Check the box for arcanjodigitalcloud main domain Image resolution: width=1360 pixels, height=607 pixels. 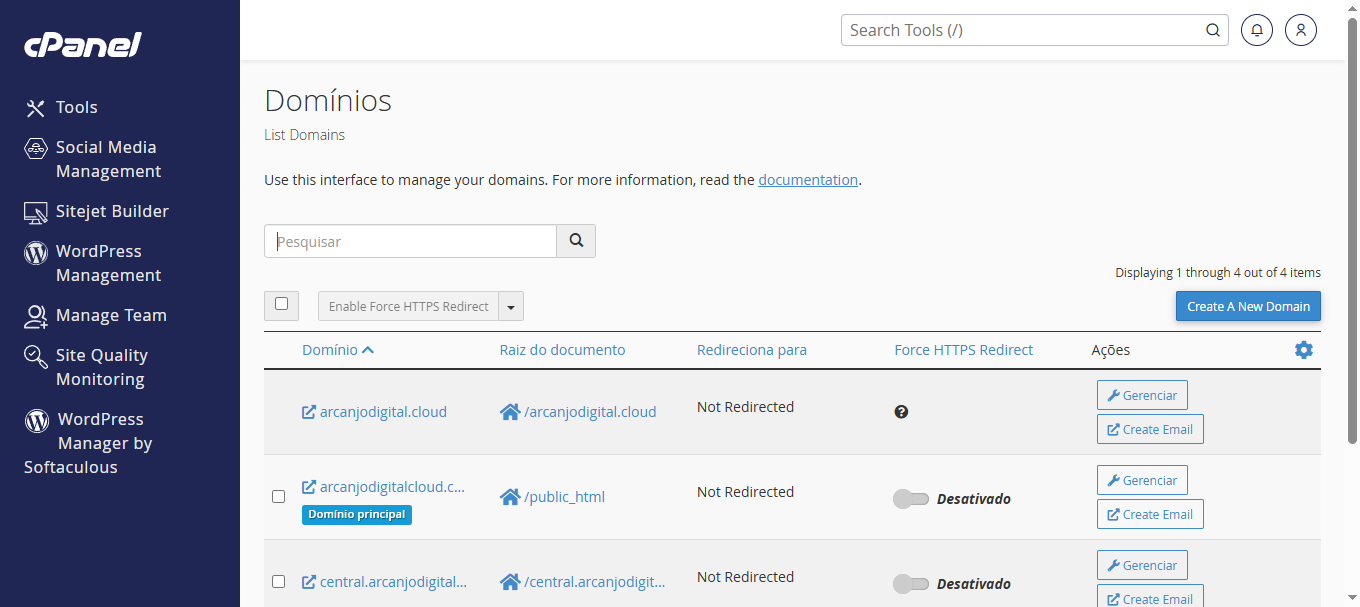(279, 496)
